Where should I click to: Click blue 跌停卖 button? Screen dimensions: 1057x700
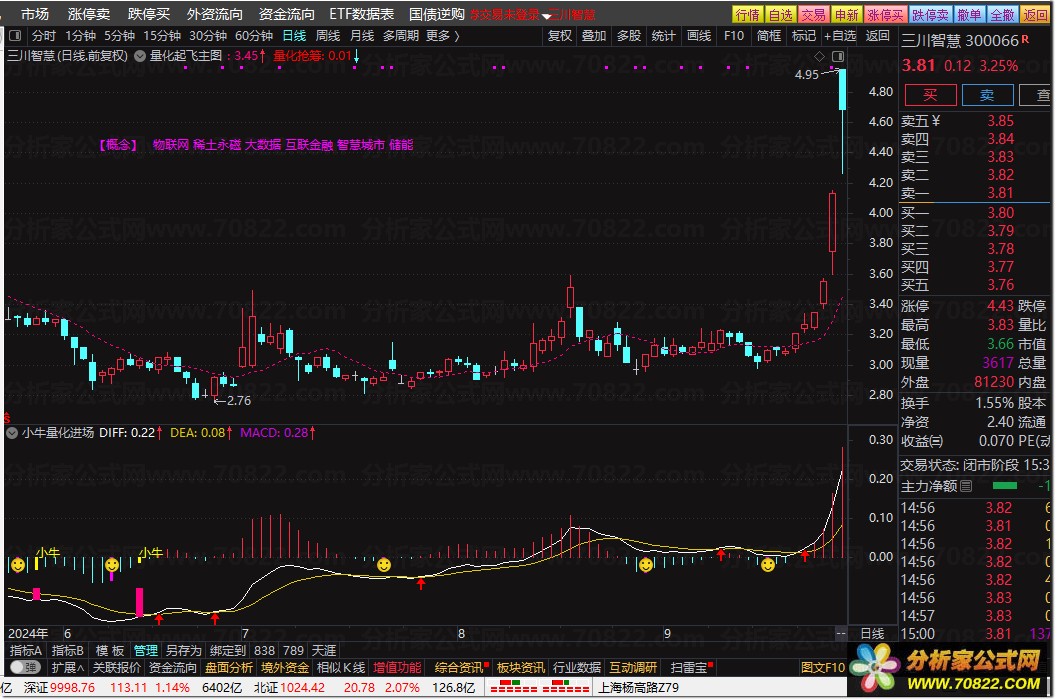point(930,15)
